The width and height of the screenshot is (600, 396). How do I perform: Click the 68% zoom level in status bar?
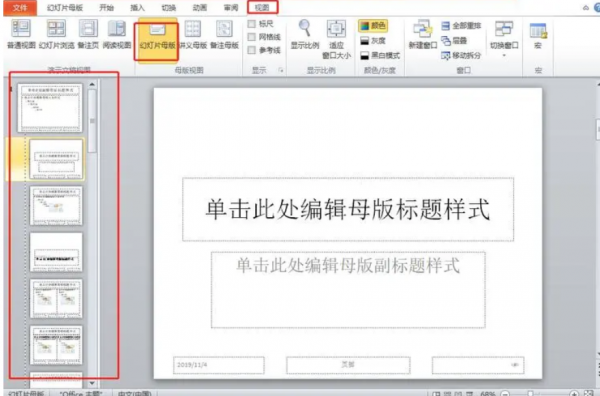tap(488, 393)
